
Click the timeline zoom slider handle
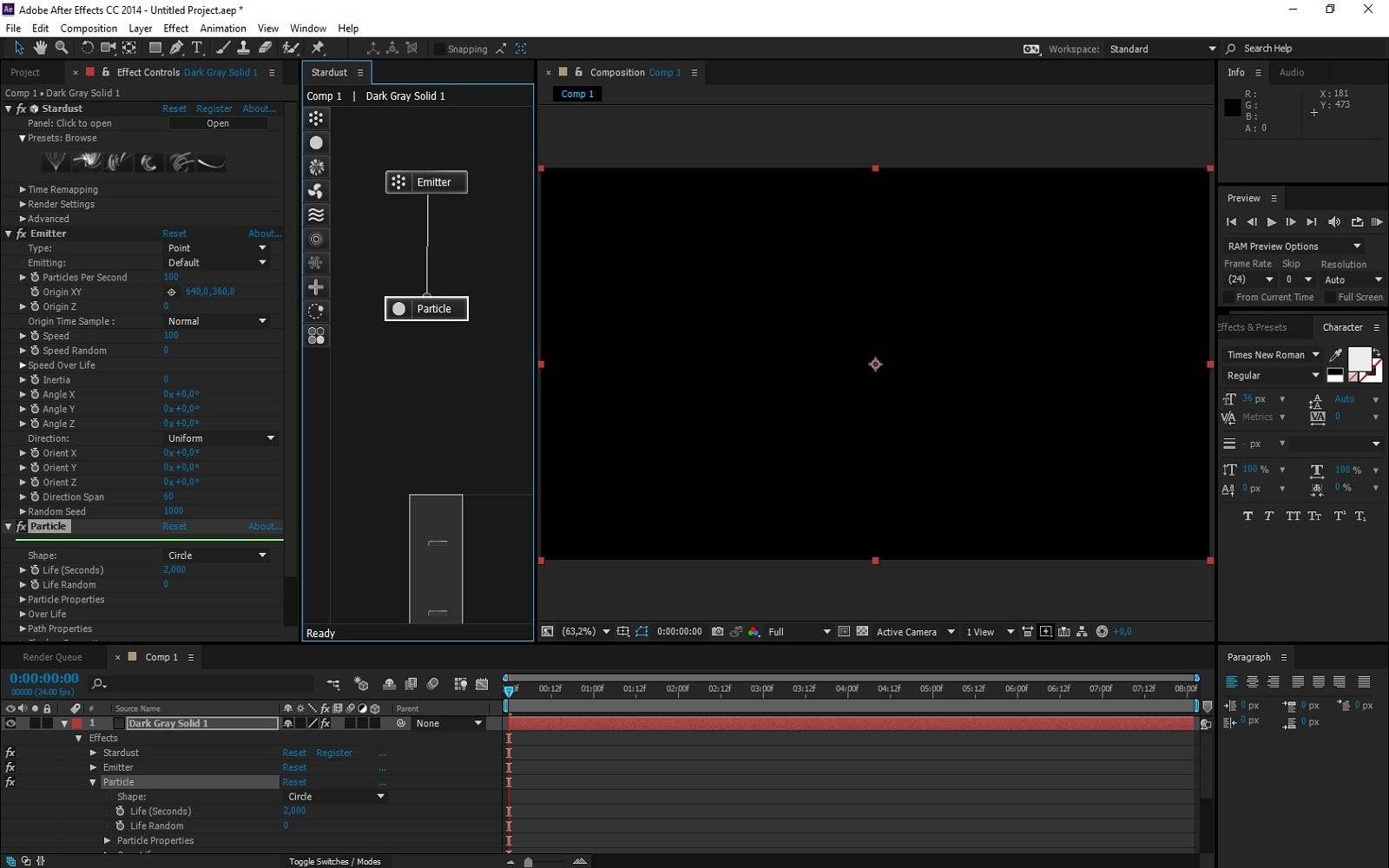pos(528,862)
